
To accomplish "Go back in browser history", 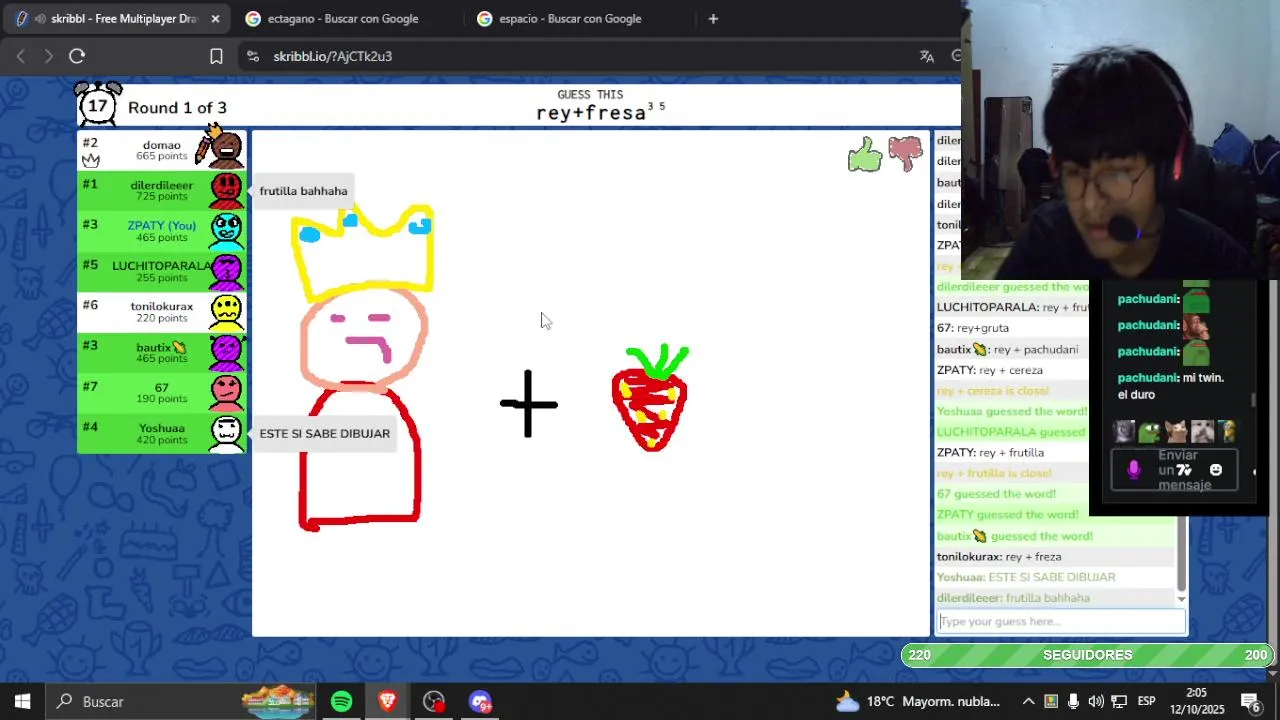I will [x=21, y=56].
